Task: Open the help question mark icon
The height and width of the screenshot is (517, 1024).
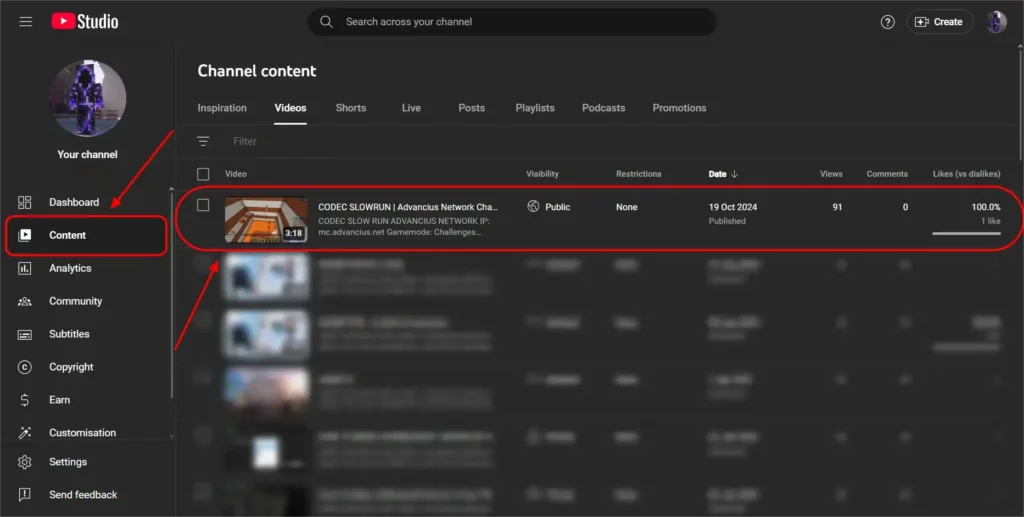Action: pyautogui.click(x=888, y=22)
